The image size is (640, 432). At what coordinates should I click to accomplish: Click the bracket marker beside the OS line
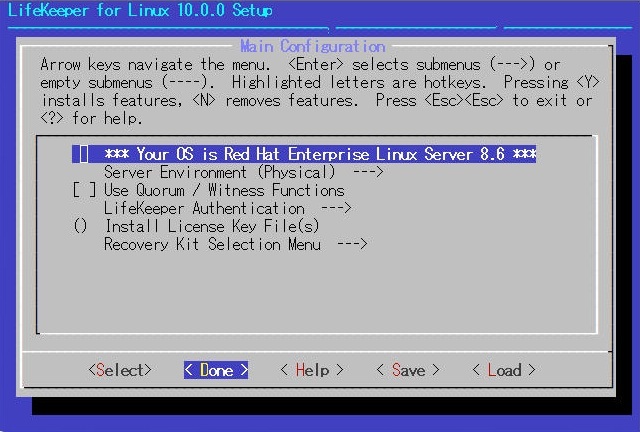tap(81, 155)
